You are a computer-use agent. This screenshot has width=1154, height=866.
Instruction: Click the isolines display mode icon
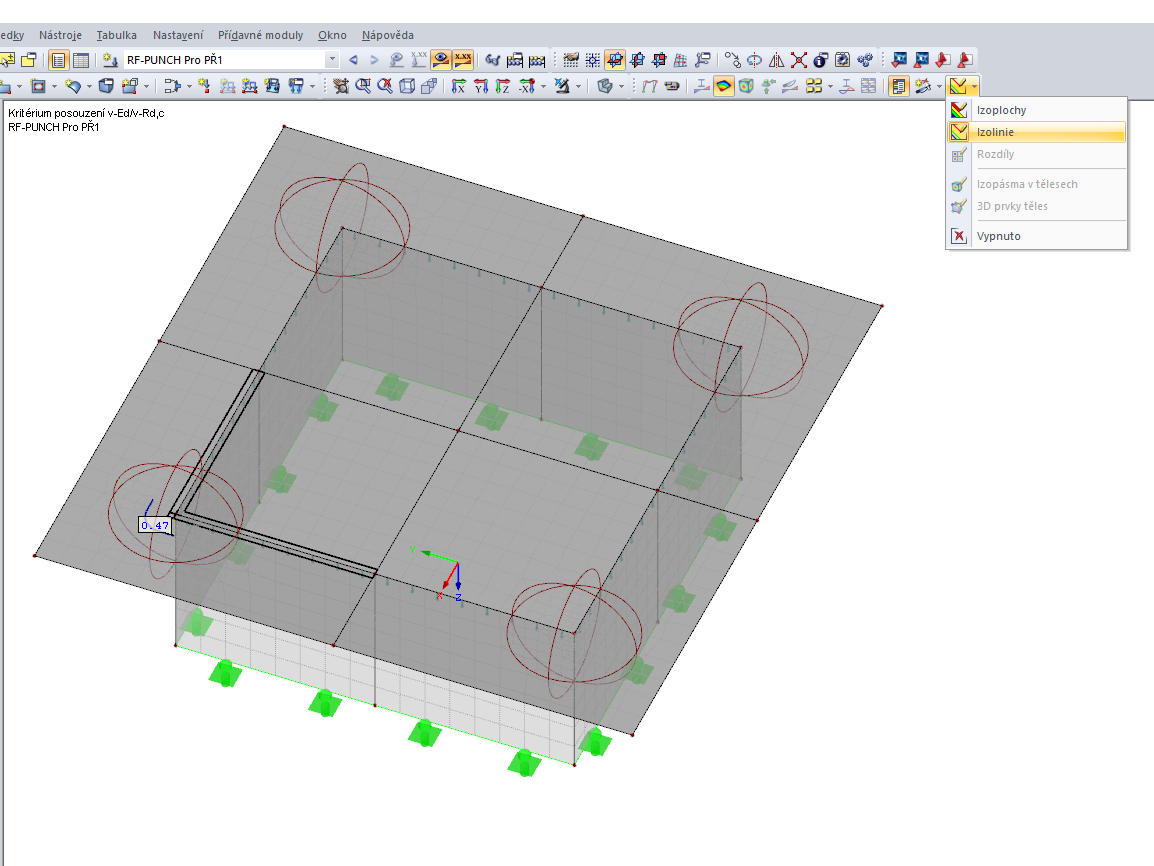957,86
